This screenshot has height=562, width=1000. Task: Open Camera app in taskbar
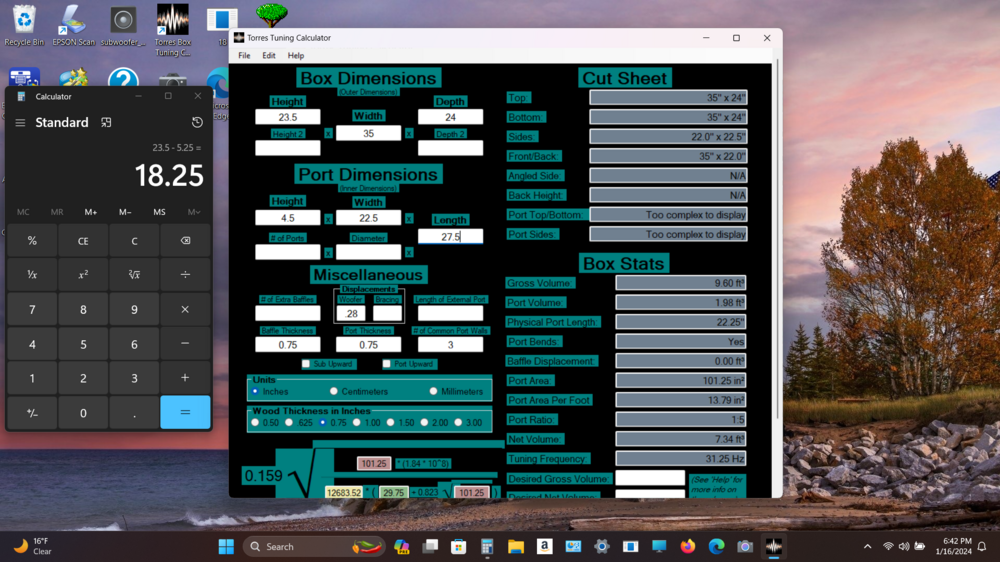click(x=745, y=547)
